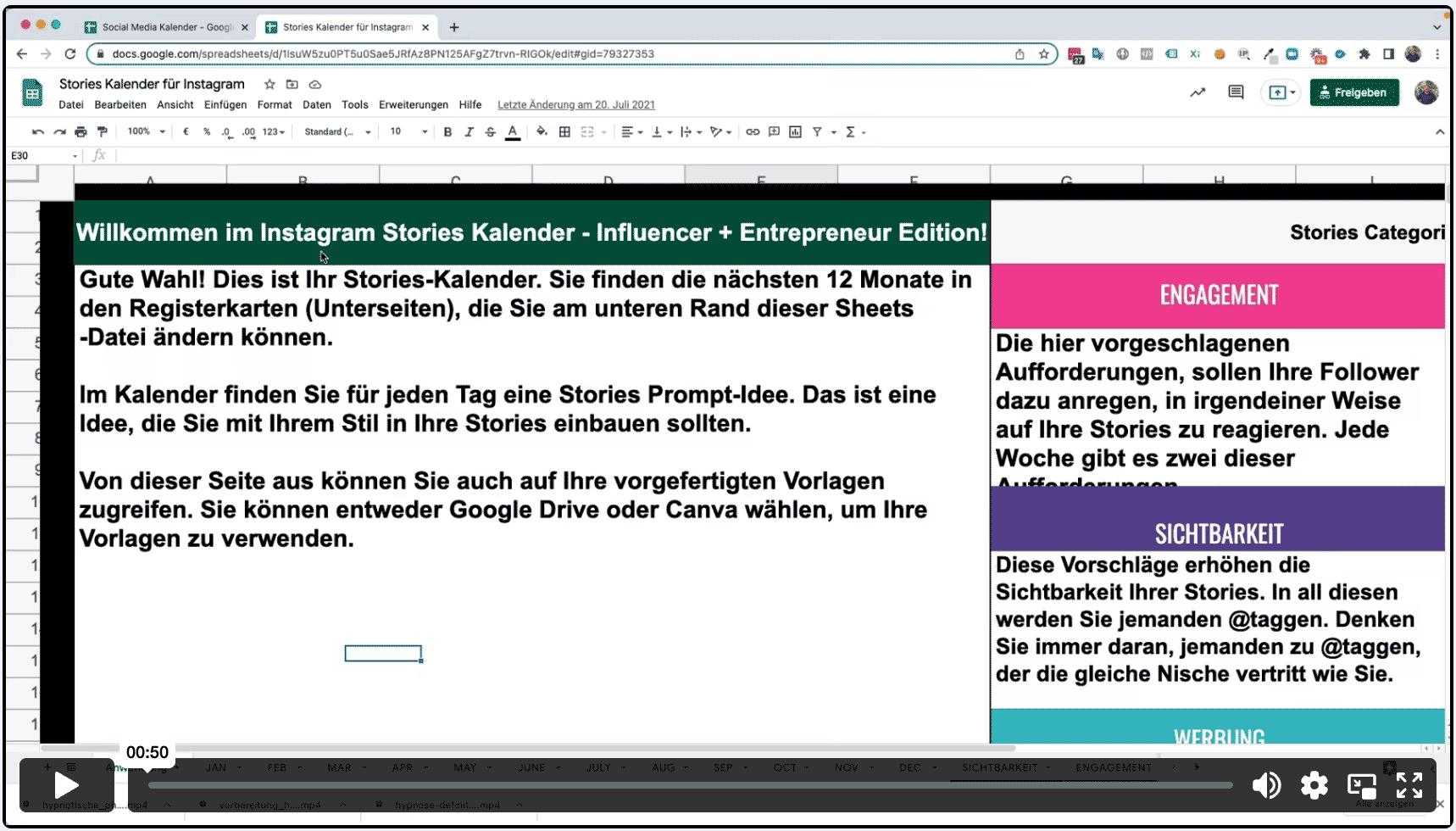Toggle italic formatting
The height and width of the screenshot is (831, 1456).
point(469,132)
